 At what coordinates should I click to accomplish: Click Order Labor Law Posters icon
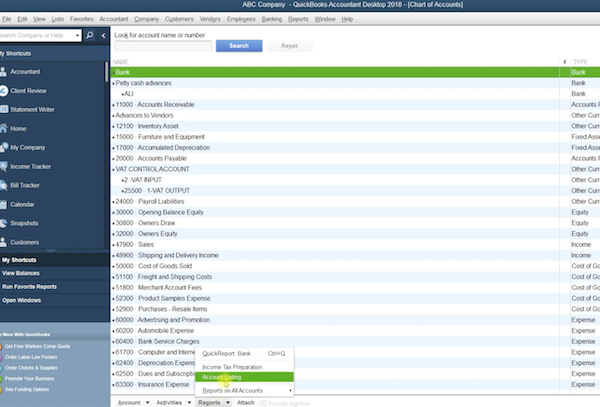(1, 357)
